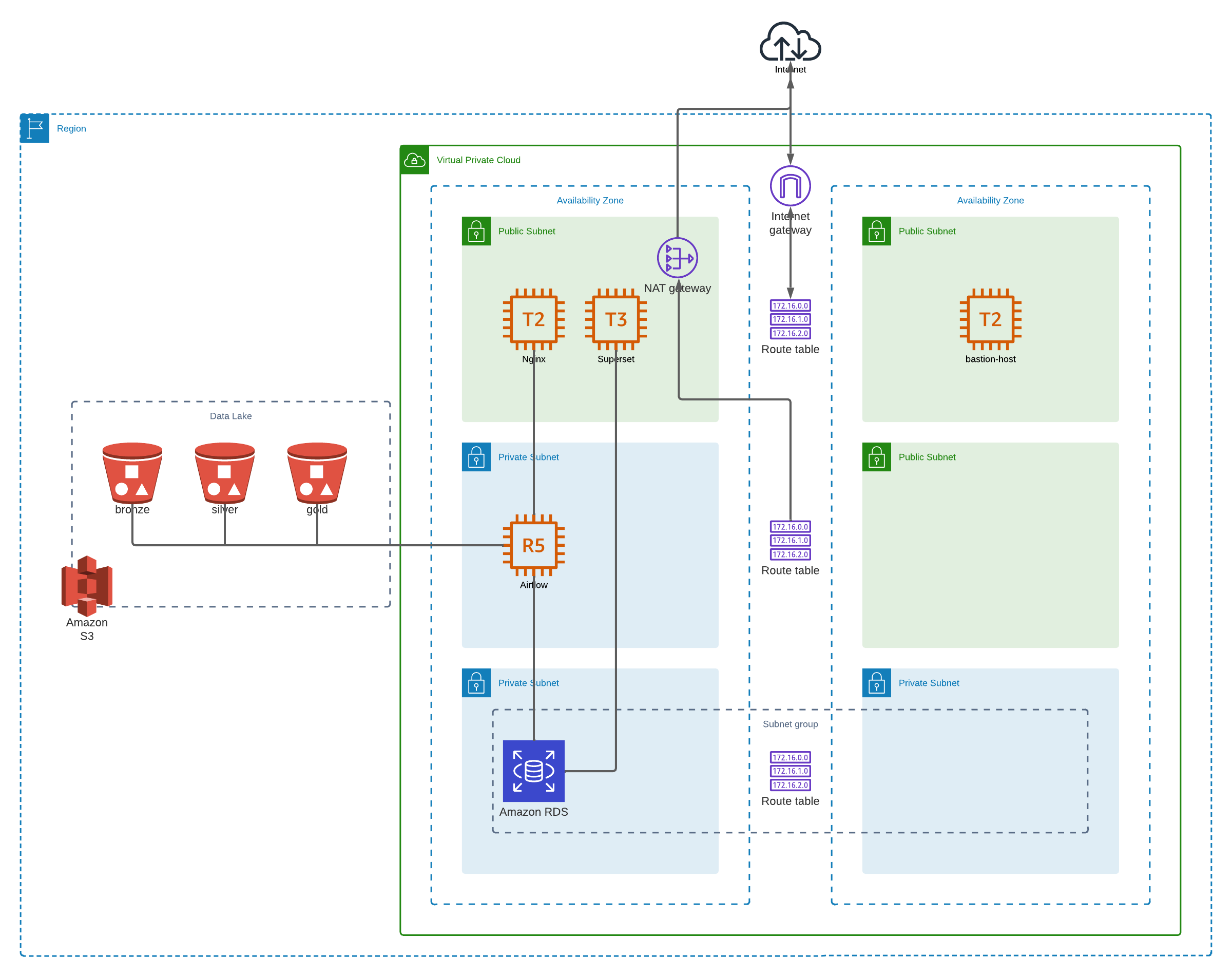Select the Nginx T2 instance icon
This screenshot has width=1232, height=977.
pyautogui.click(x=533, y=319)
